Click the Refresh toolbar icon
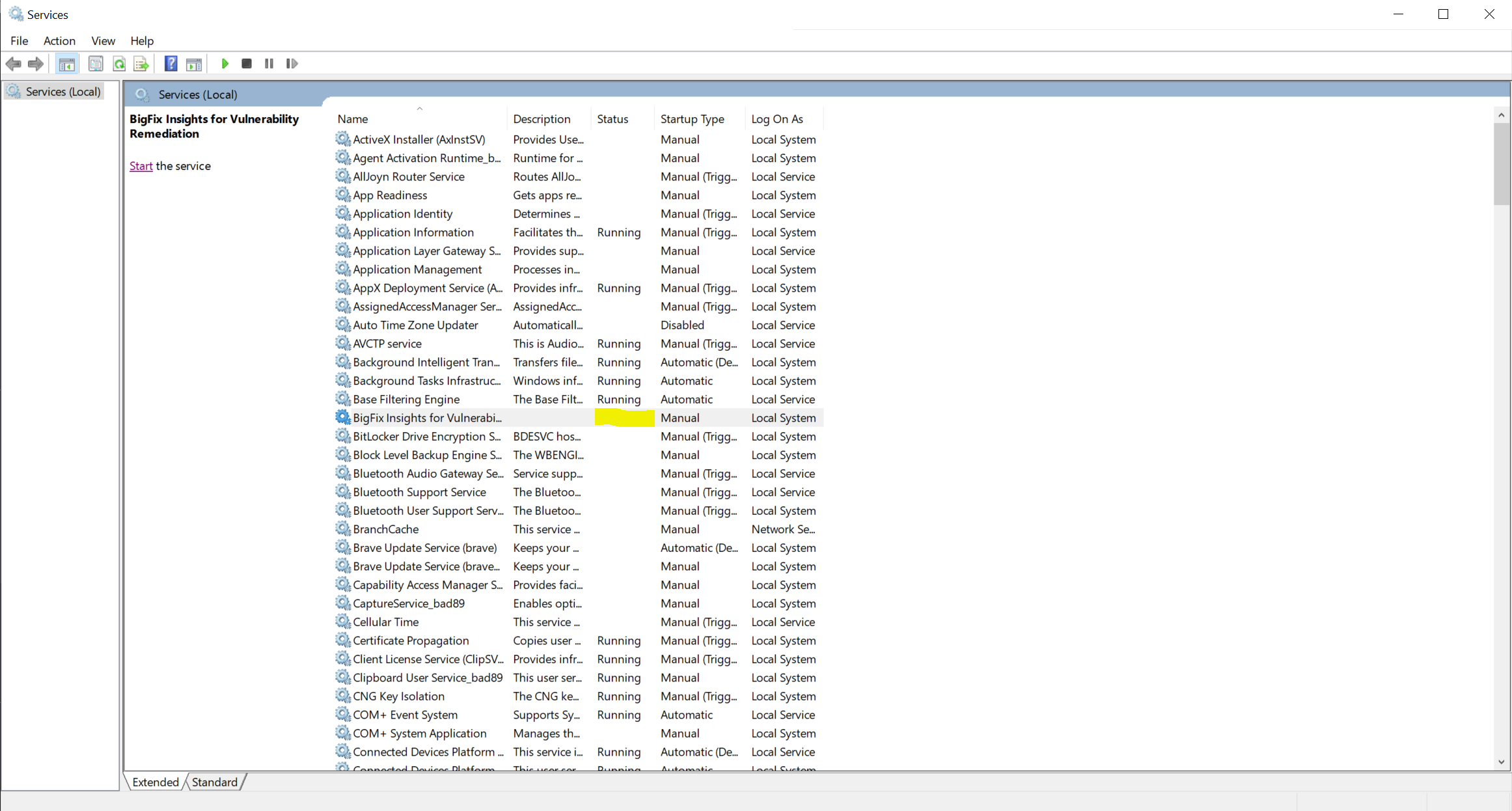 pyautogui.click(x=119, y=64)
